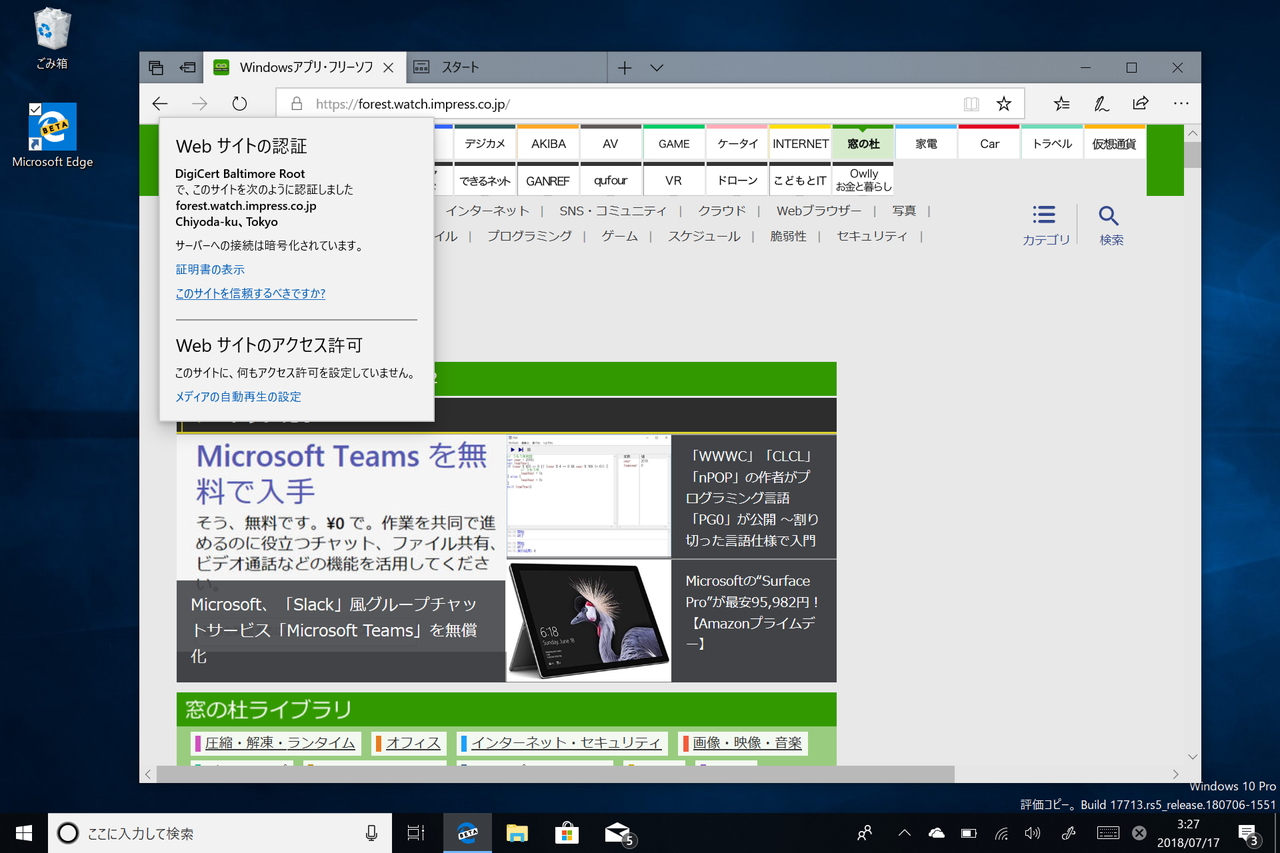Viewport: 1280px width, 853px height.
Task: Launch Microsoft Store from the taskbar
Action: coord(565,832)
